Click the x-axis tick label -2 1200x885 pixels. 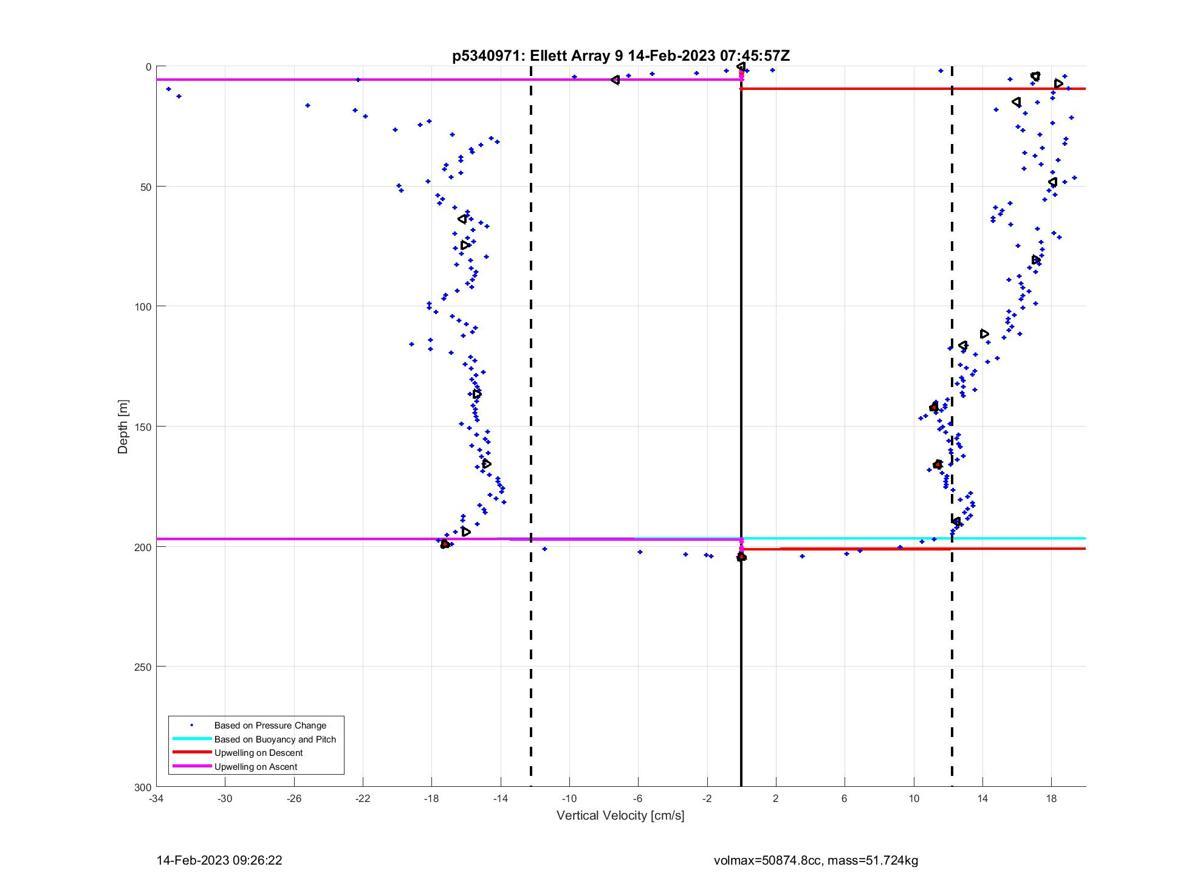click(707, 798)
